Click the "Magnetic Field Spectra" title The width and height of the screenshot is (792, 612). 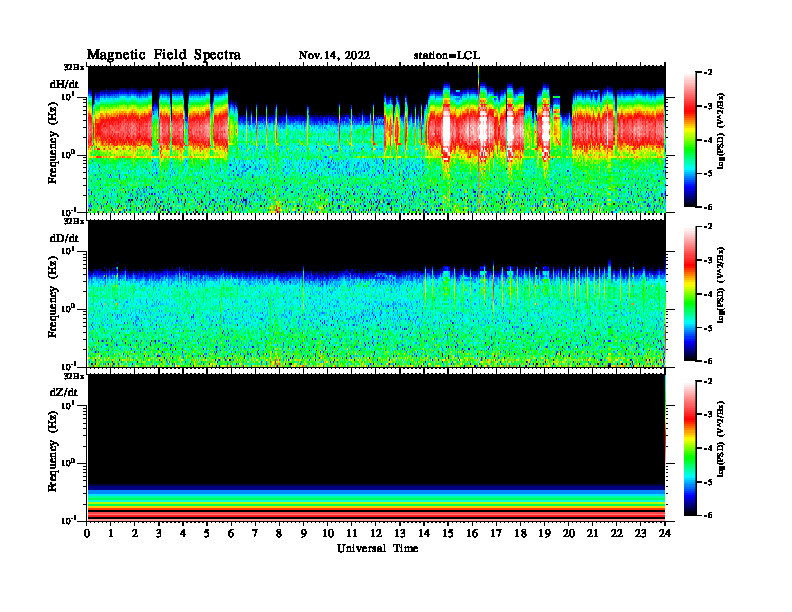tap(164, 55)
